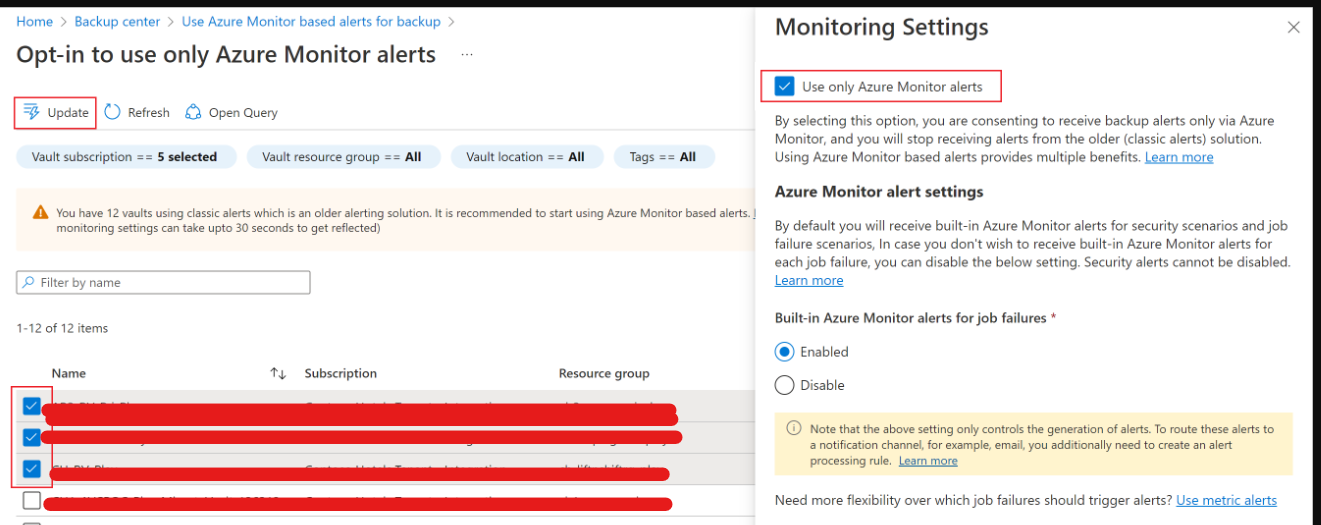1321x525 pixels.
Task: Click the magnifier icon in filter box
Action: click(x=28, y=282)
